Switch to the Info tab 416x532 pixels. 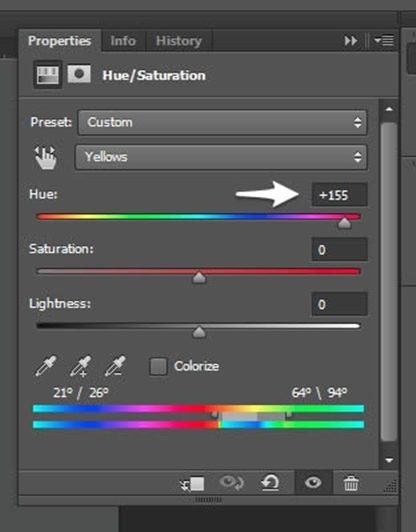(x=123, y=41)
